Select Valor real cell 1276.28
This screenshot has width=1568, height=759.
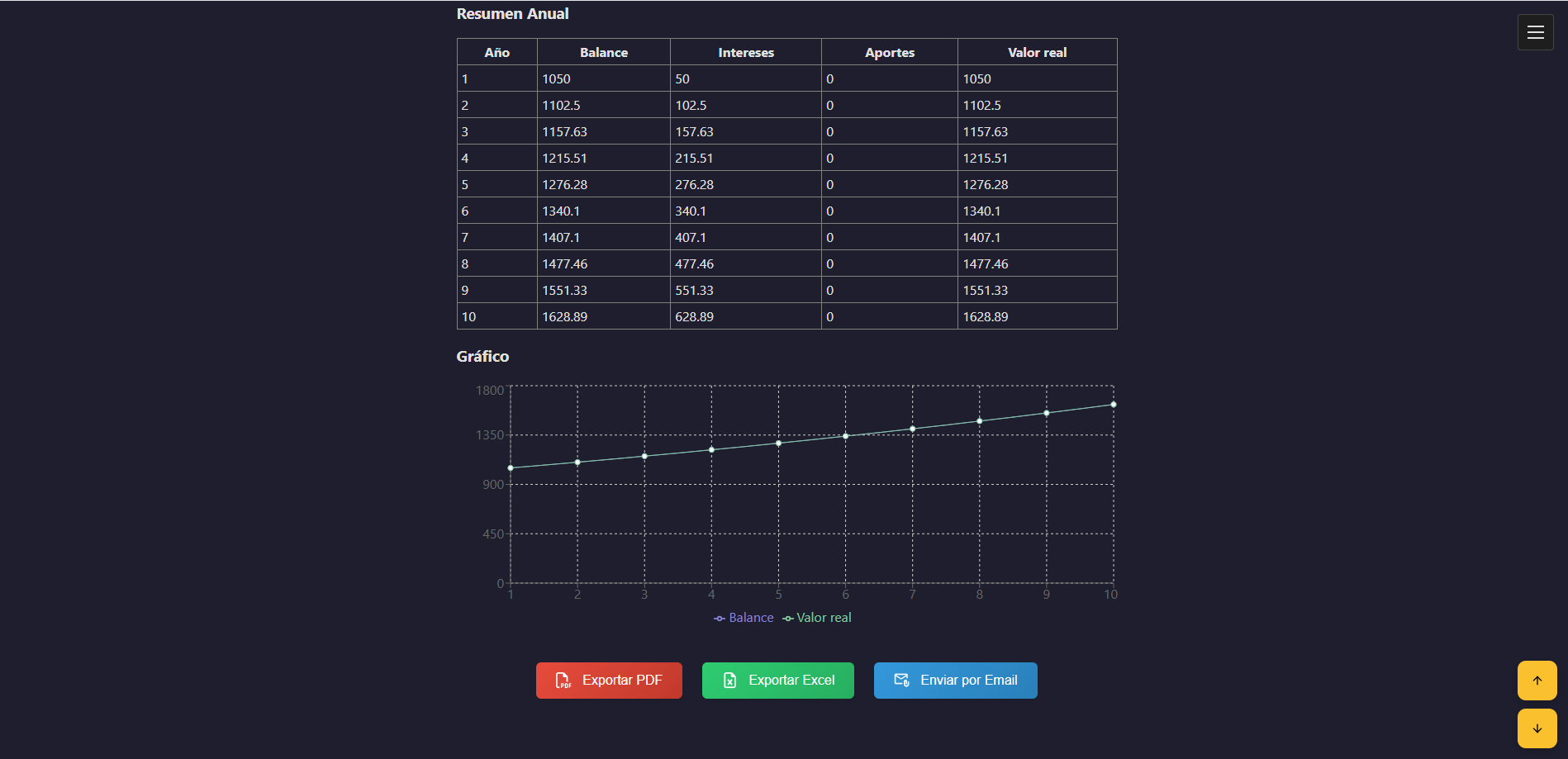pyautogui.click(x=1037, y=184)
